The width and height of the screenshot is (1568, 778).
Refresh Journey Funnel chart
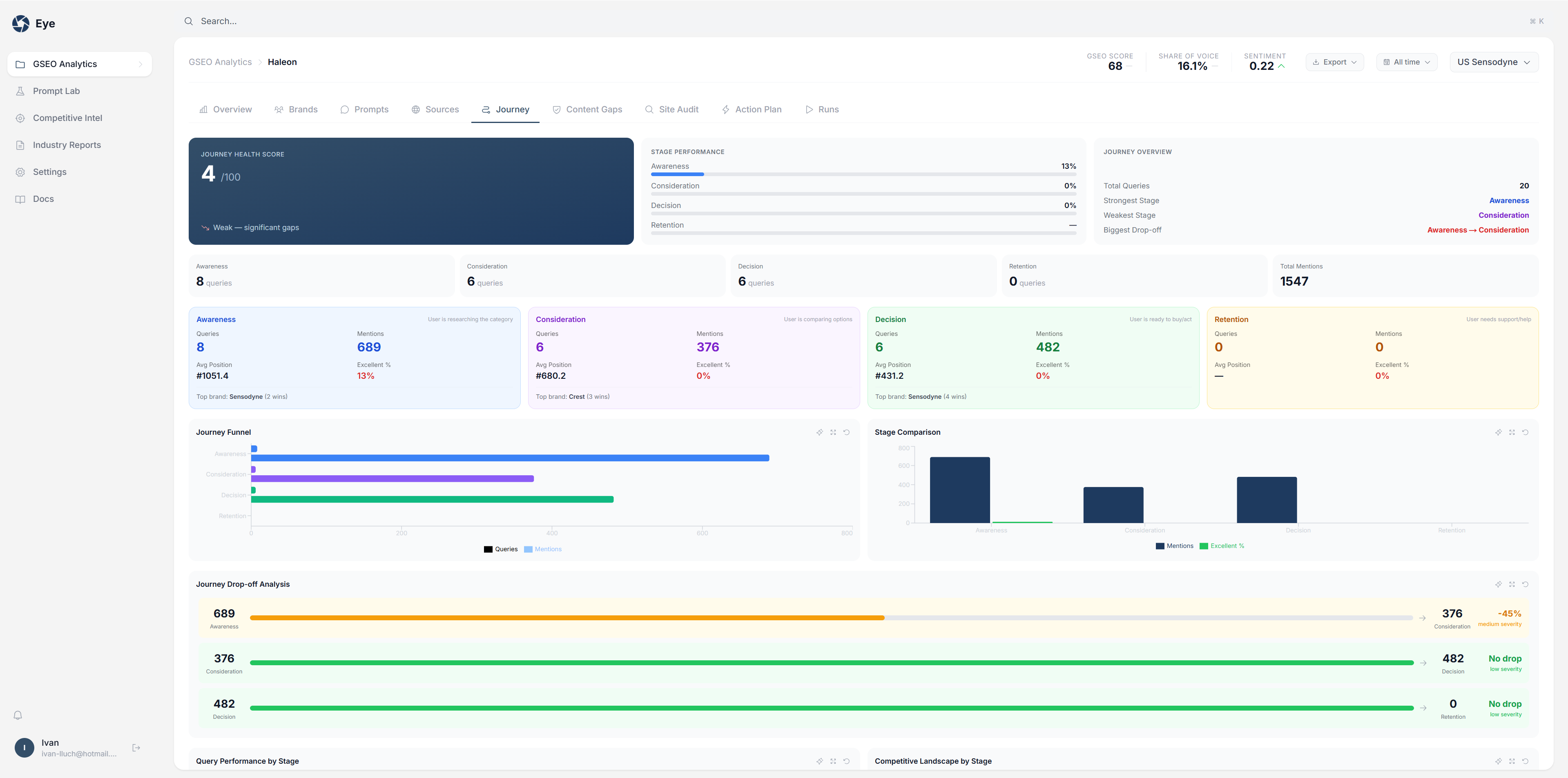(x=846, y=432)
